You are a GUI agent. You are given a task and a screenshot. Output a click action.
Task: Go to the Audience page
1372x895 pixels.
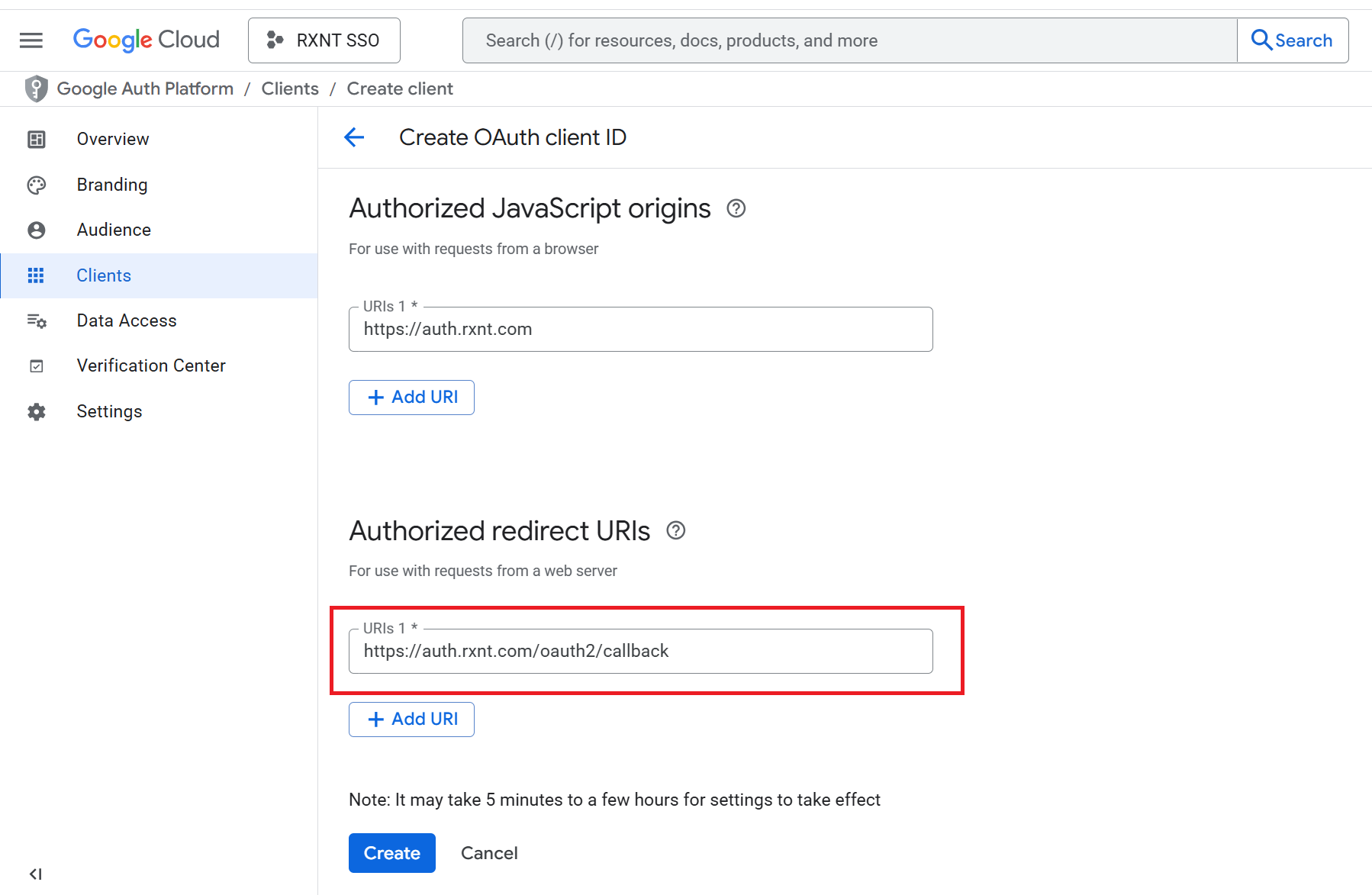coord(114,230)
